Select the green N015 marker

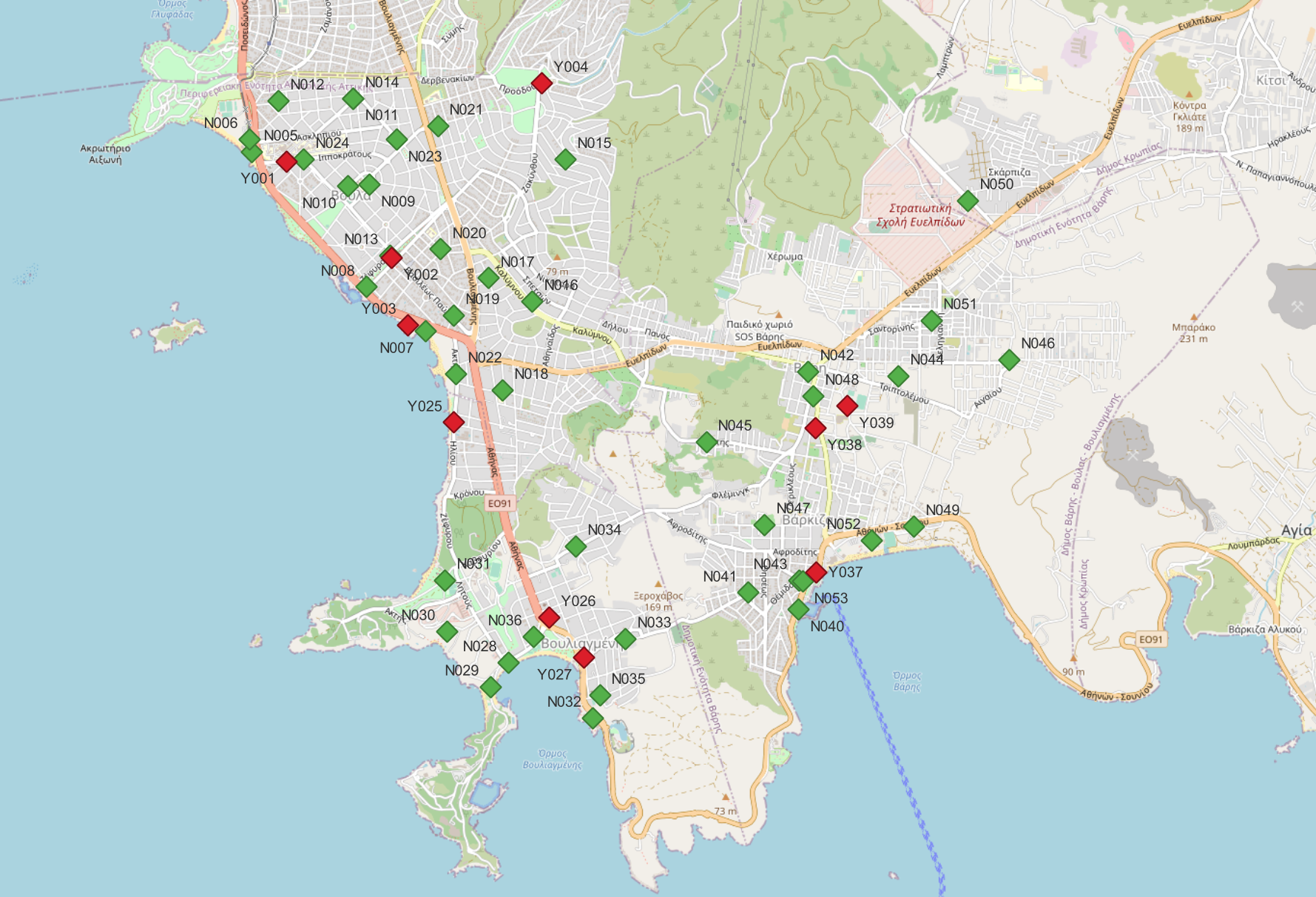[565, 159]
